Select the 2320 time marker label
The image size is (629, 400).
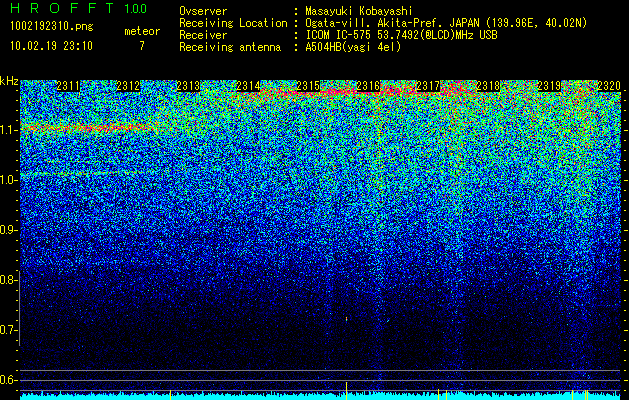point(609,86)
